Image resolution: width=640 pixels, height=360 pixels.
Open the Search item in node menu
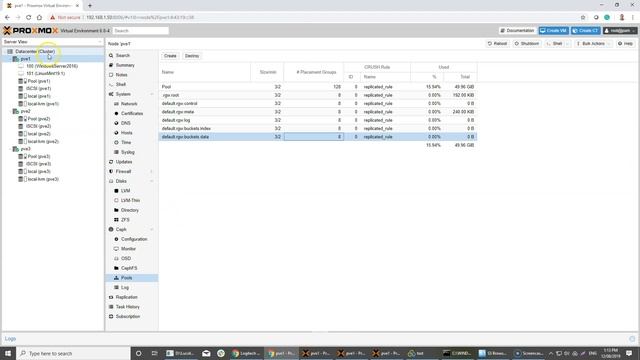(122, 56)
